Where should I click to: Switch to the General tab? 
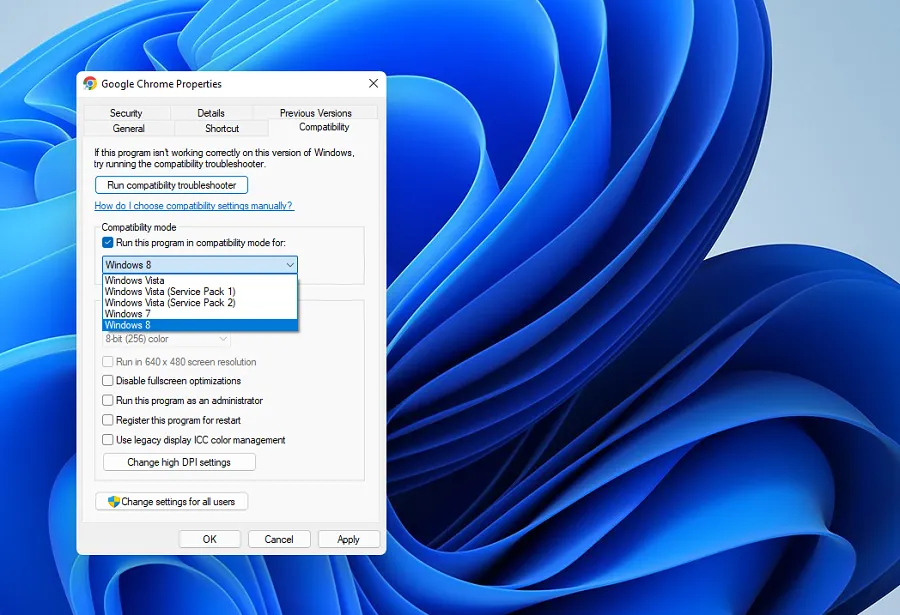129,129
